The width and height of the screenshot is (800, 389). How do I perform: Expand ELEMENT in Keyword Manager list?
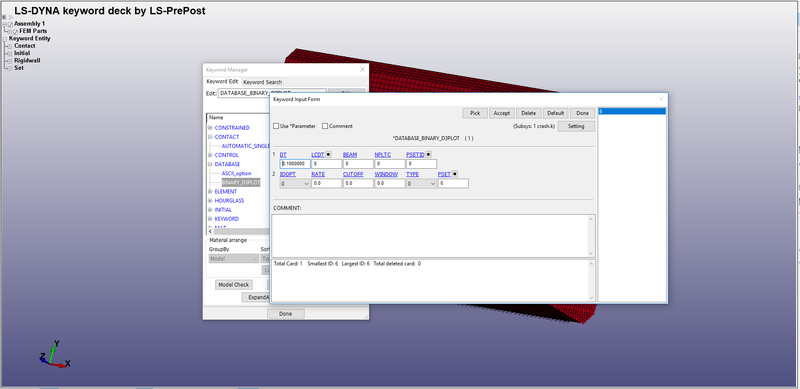pyautogui.click(x=210, y=191)
